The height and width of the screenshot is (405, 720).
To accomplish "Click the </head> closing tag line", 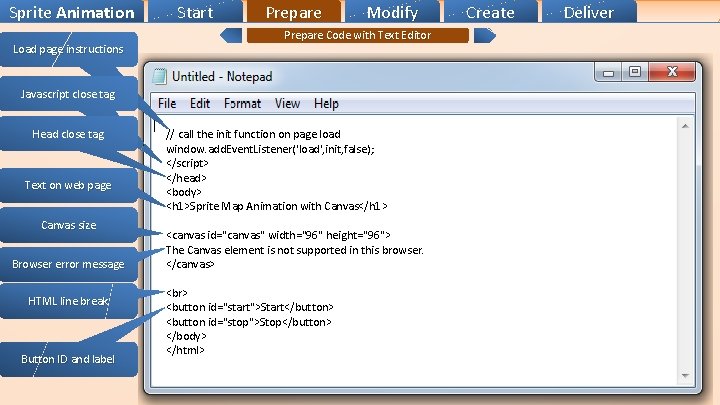I will 186,178.
